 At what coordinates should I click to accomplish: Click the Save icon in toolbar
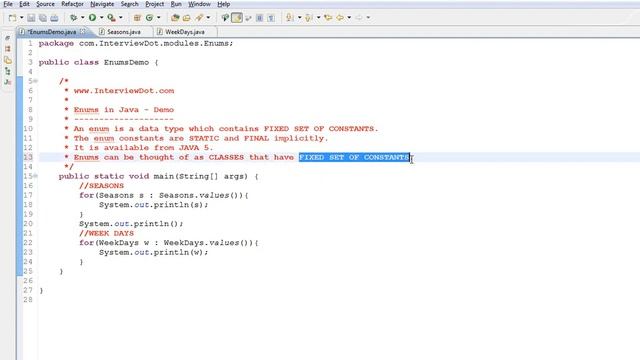(31, 18)
